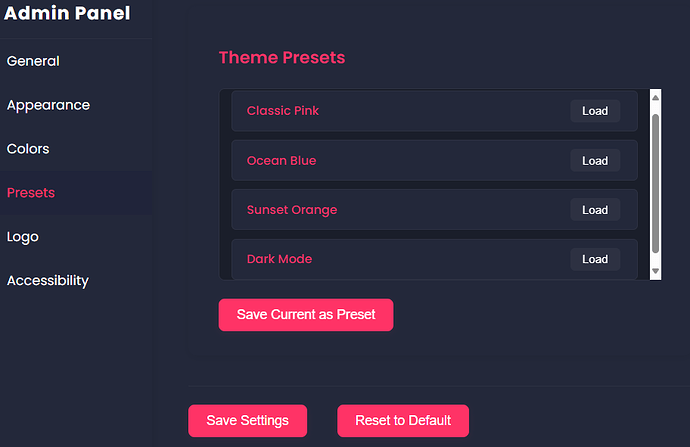Select the Sunset Orange preset name
The image size is (690, 447).
pos(292,210)
